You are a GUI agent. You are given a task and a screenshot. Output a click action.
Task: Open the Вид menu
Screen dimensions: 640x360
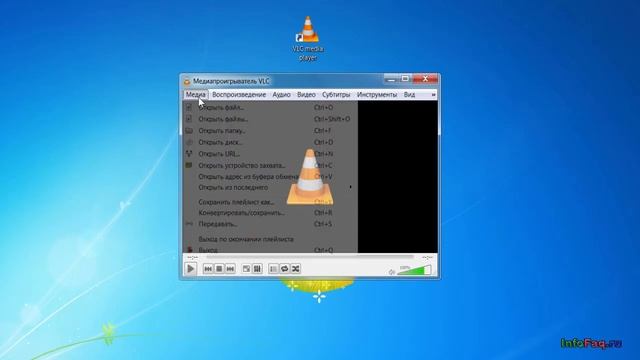coord(409,94)
